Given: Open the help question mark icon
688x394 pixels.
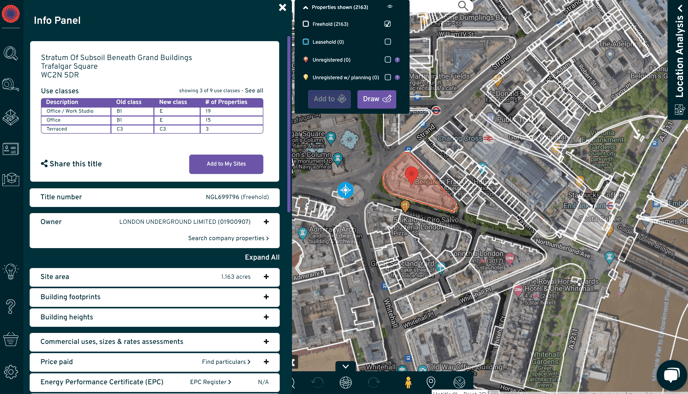Looking at the screenshot, I should [11, 306].
